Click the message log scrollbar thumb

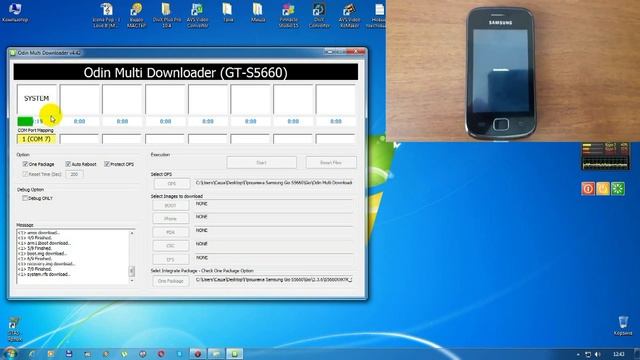pos(132,271)
